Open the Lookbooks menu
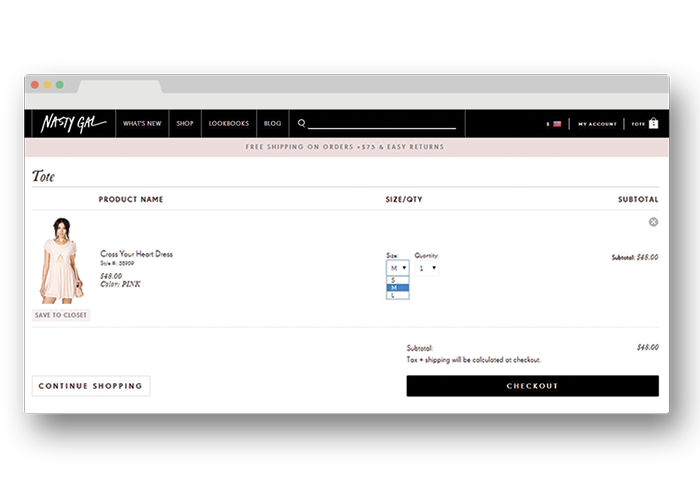Image resolution: width=700 pixels, height=500 pixels. point(229,123)
